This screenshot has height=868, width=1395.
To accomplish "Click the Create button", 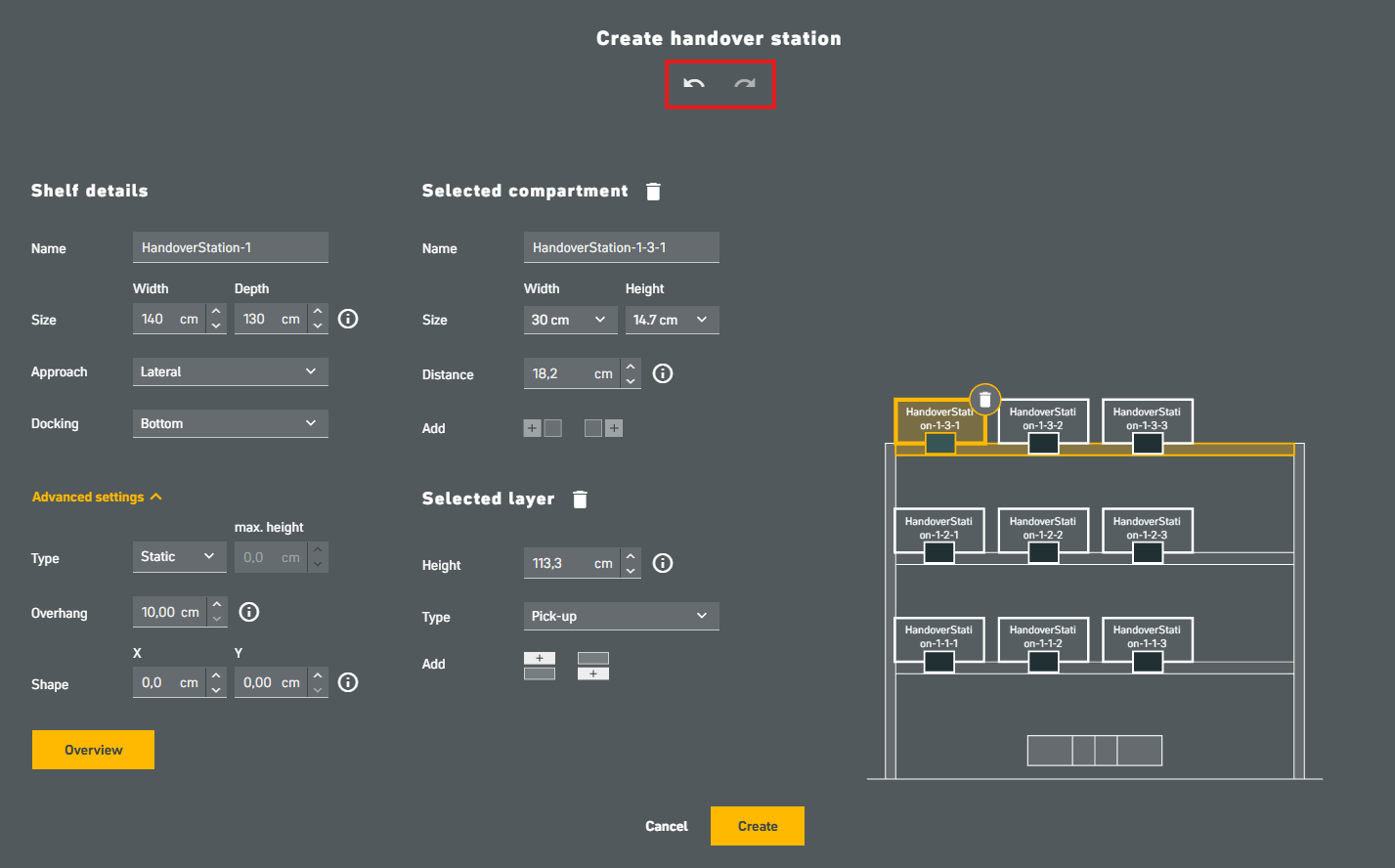I will click(x=758, y=826).
